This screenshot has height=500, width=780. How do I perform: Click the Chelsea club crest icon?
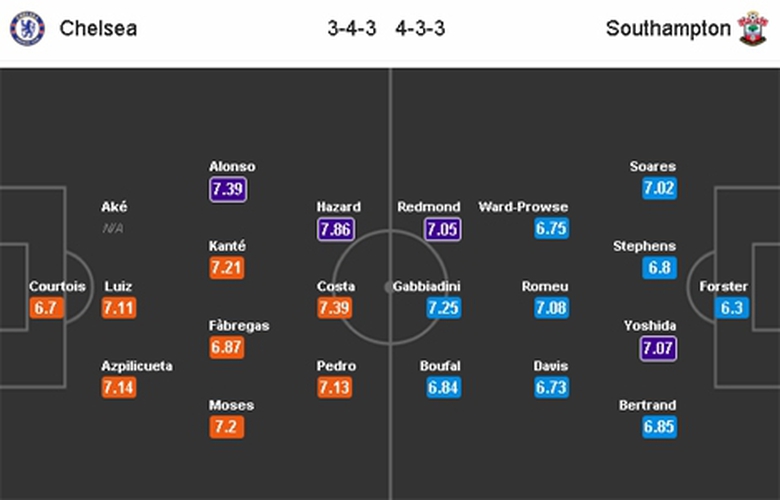pyautogui.click(x=27, y=29)
